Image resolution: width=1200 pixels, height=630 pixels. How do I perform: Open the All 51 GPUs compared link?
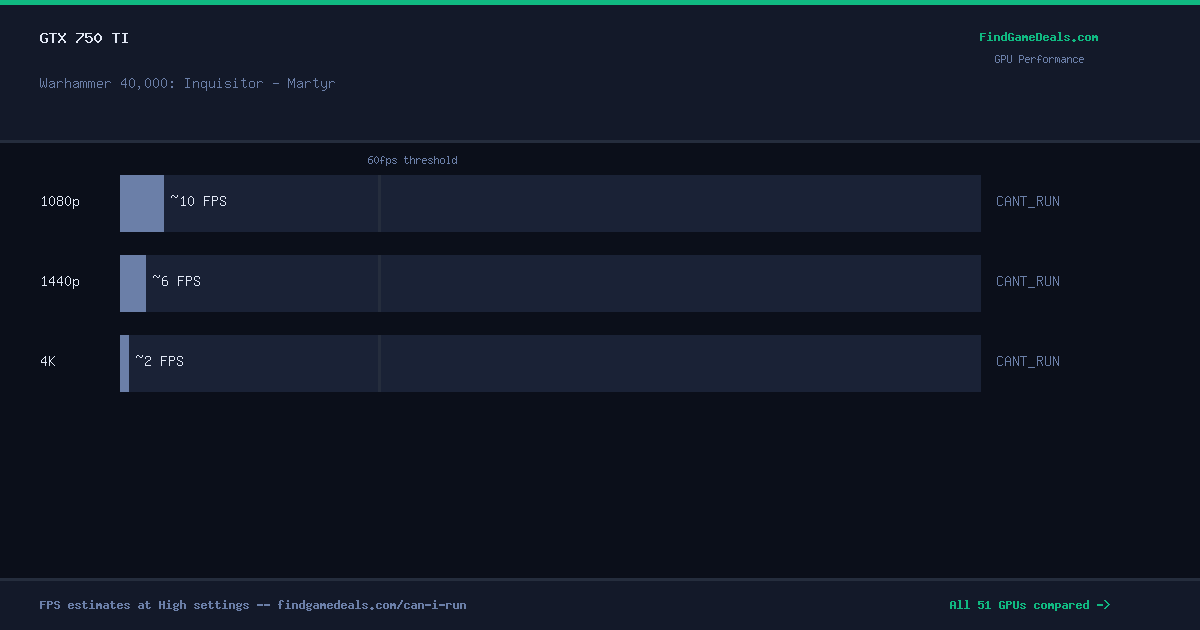click(x=1029, y=605)
